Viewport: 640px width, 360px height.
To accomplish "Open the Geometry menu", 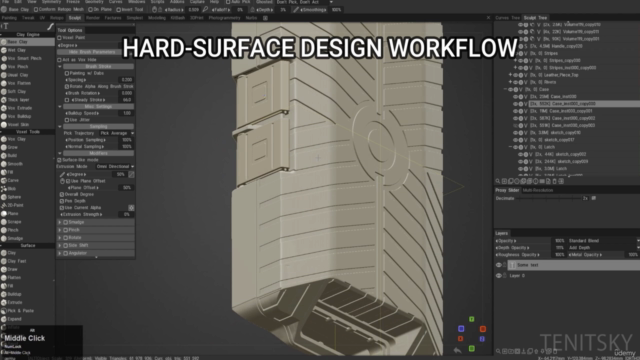I will (94, 2).
